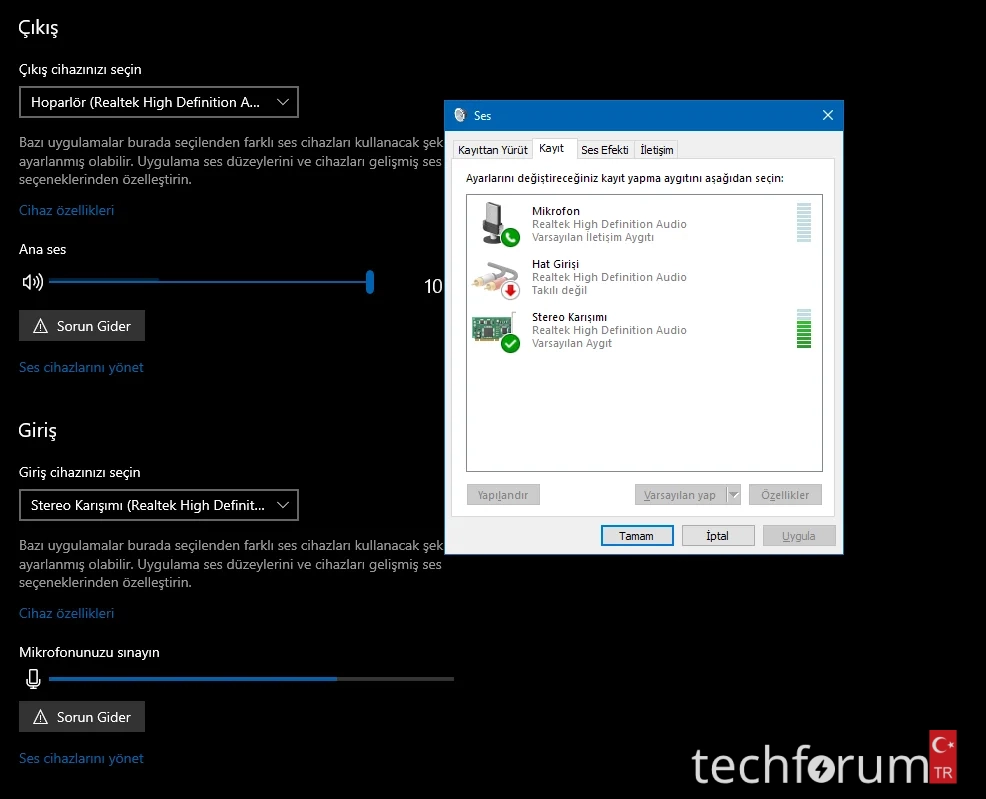The height and width of the screenshot is (799, 986).
Task: Click the 'Varsayılan İletişim Aygıtı' status text
Action: [593, 237]
